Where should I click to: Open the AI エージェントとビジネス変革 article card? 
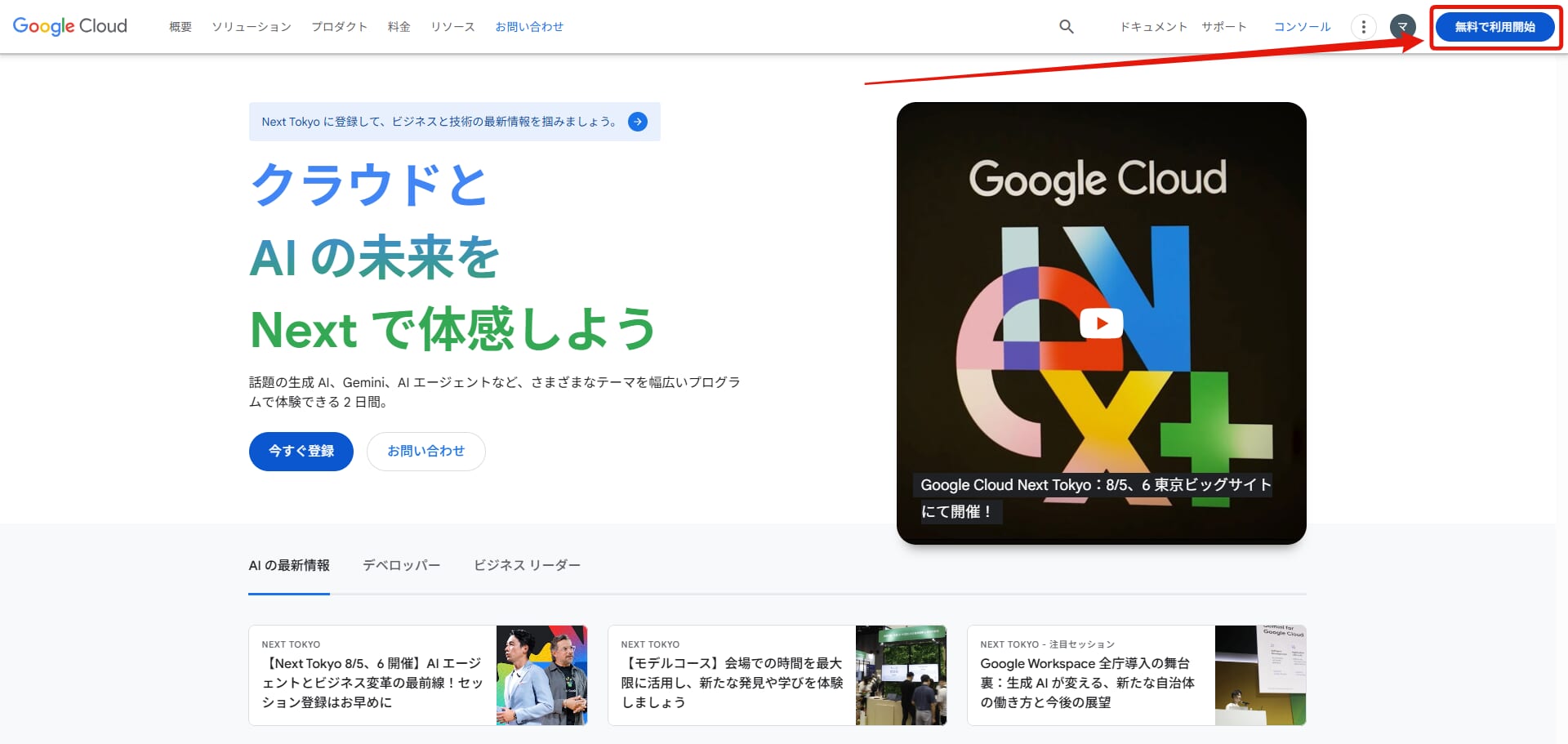click(x=418, y=675)
